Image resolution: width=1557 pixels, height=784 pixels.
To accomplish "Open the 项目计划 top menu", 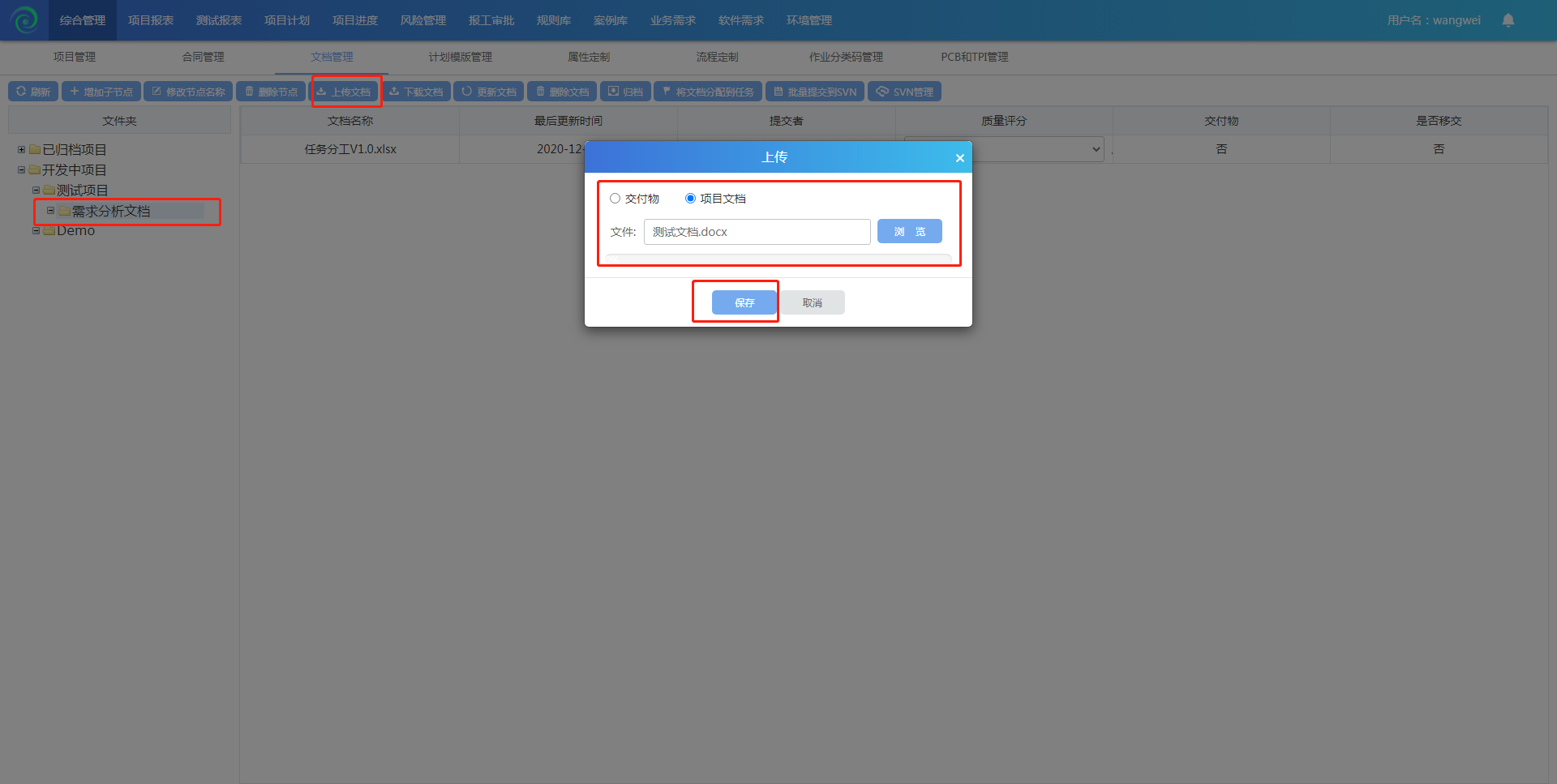I will tap(287, 20).
